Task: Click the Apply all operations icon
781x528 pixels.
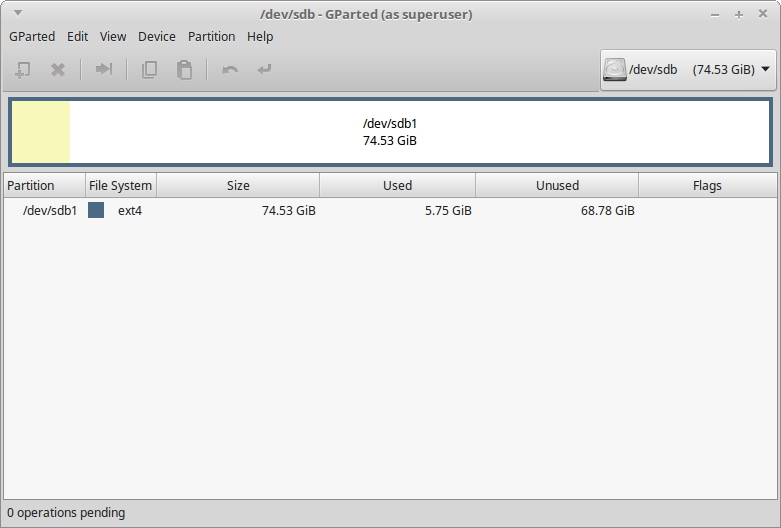Action: [264, 69]
